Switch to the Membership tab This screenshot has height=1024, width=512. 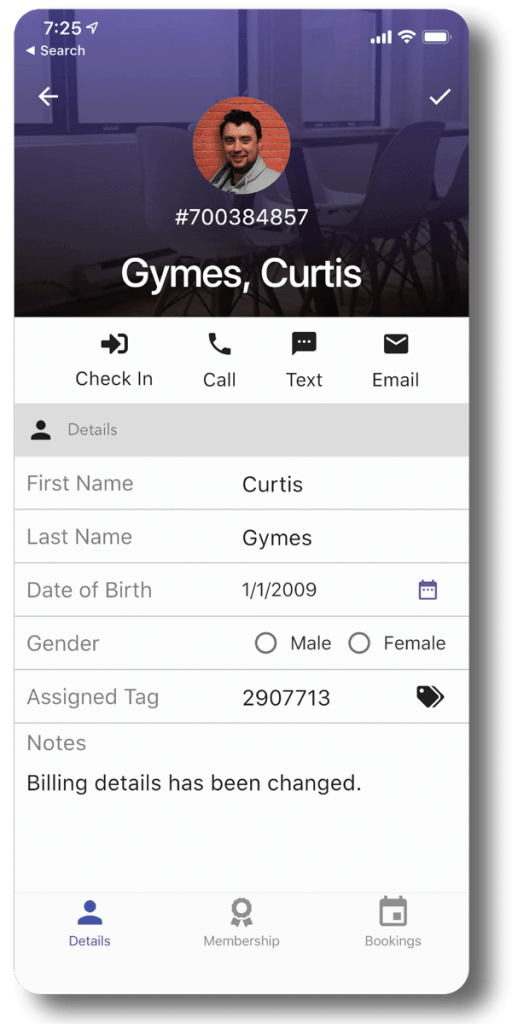pos(241,922)
